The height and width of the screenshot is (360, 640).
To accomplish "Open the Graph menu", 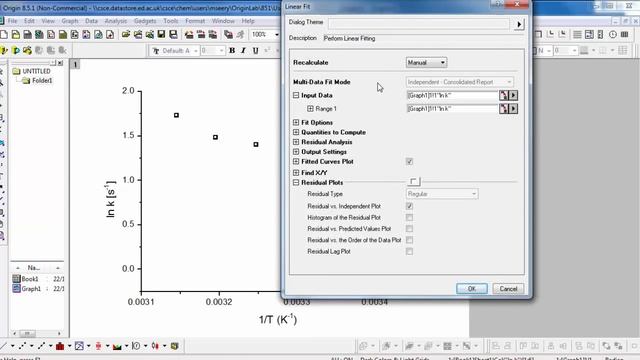I will [70, 21].
